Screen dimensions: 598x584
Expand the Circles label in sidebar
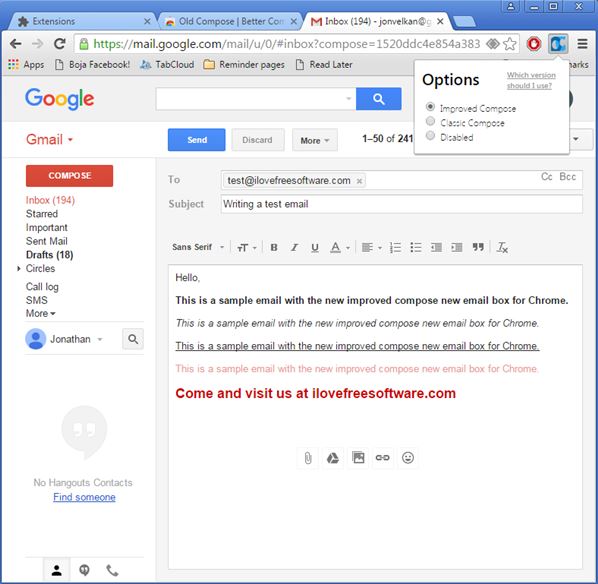(x=19, y=269)
